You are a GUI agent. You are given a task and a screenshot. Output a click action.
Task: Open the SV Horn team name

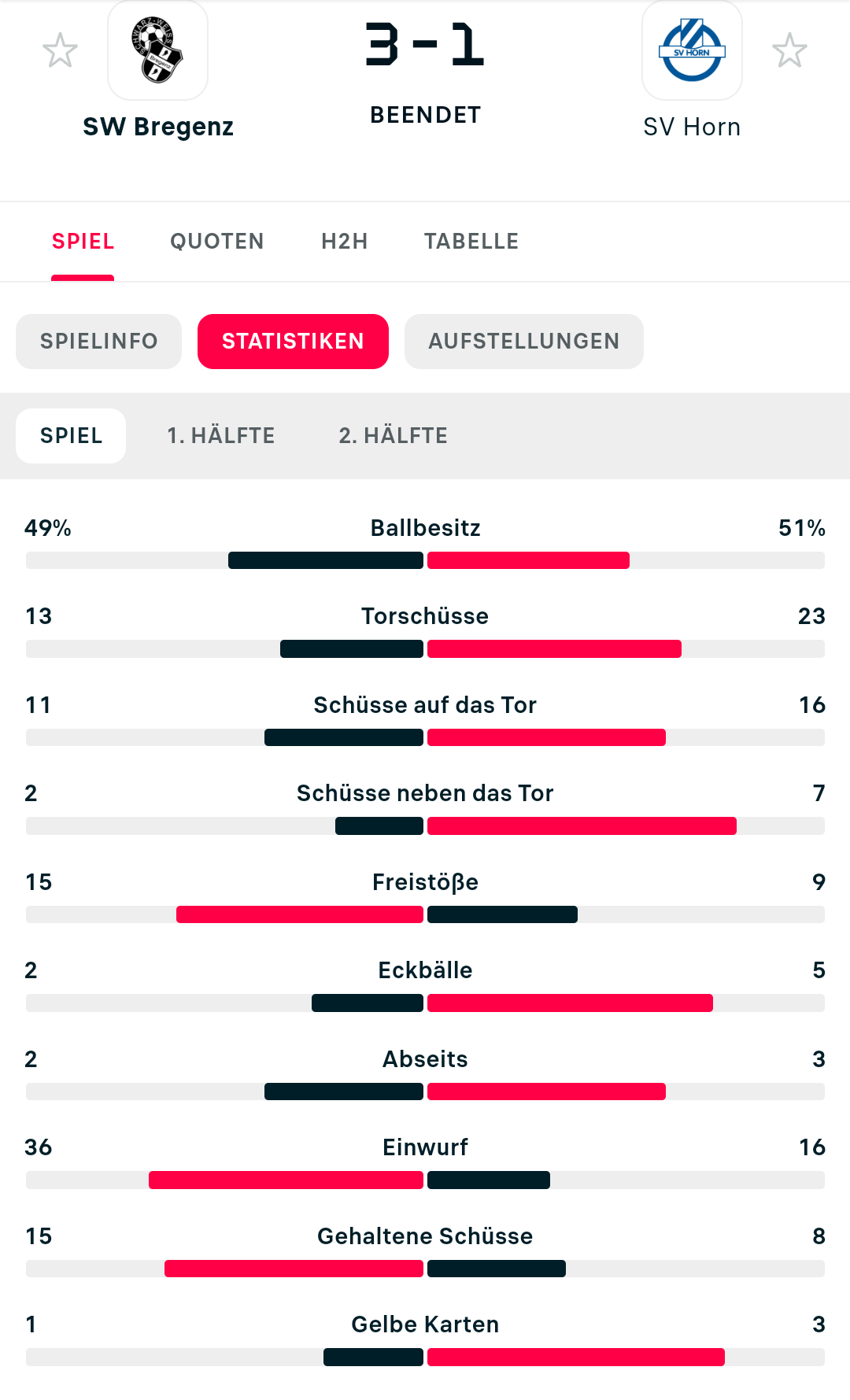[x=692, y=127]
